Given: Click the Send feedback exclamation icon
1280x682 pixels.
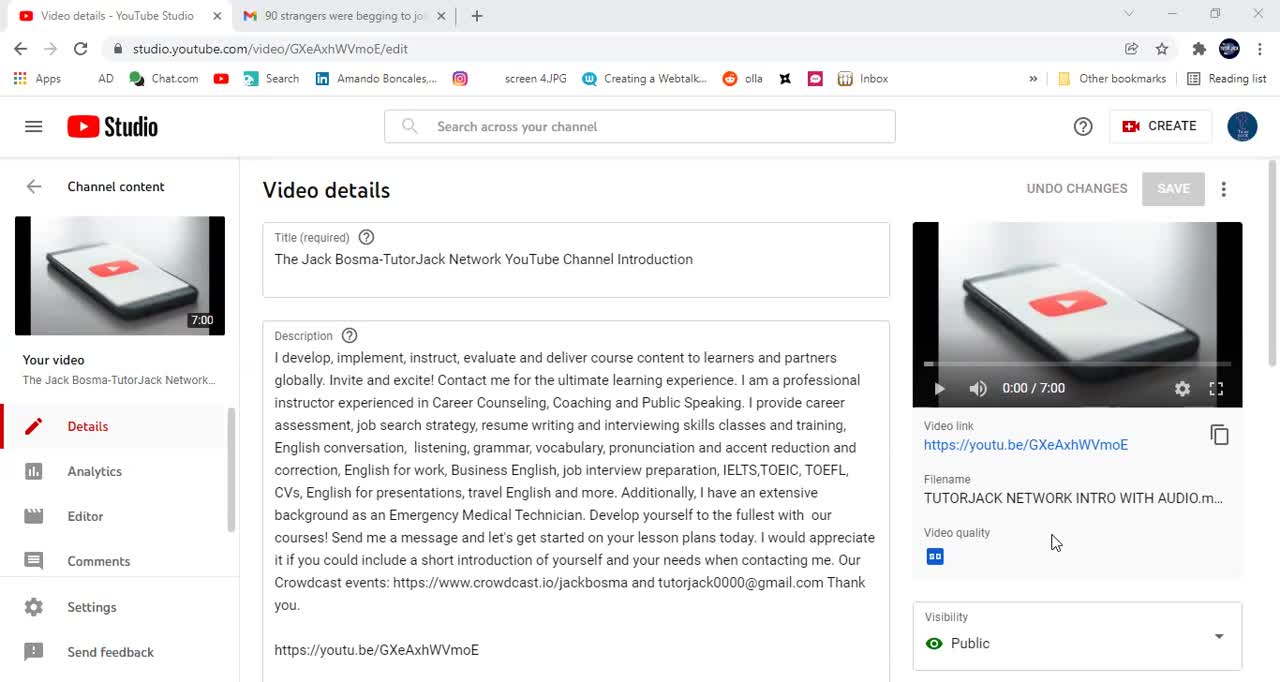Looking at the screenshot, I should (x=34, y=652).
